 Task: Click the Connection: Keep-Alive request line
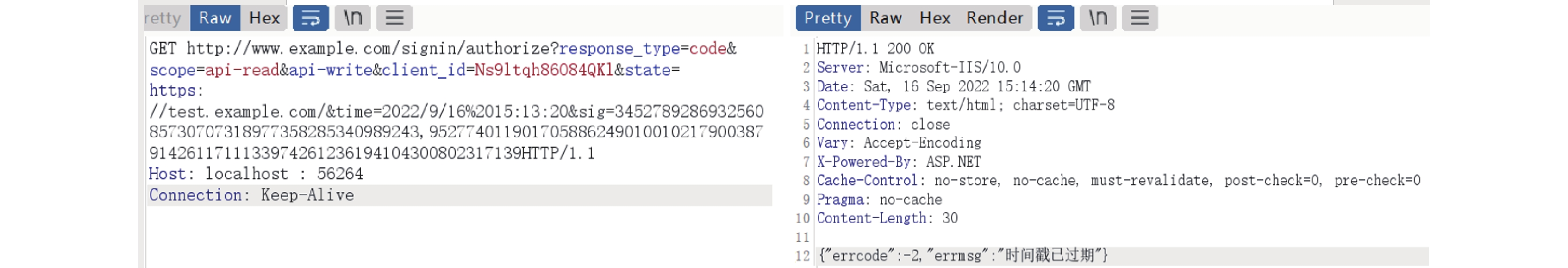(460, 195)
